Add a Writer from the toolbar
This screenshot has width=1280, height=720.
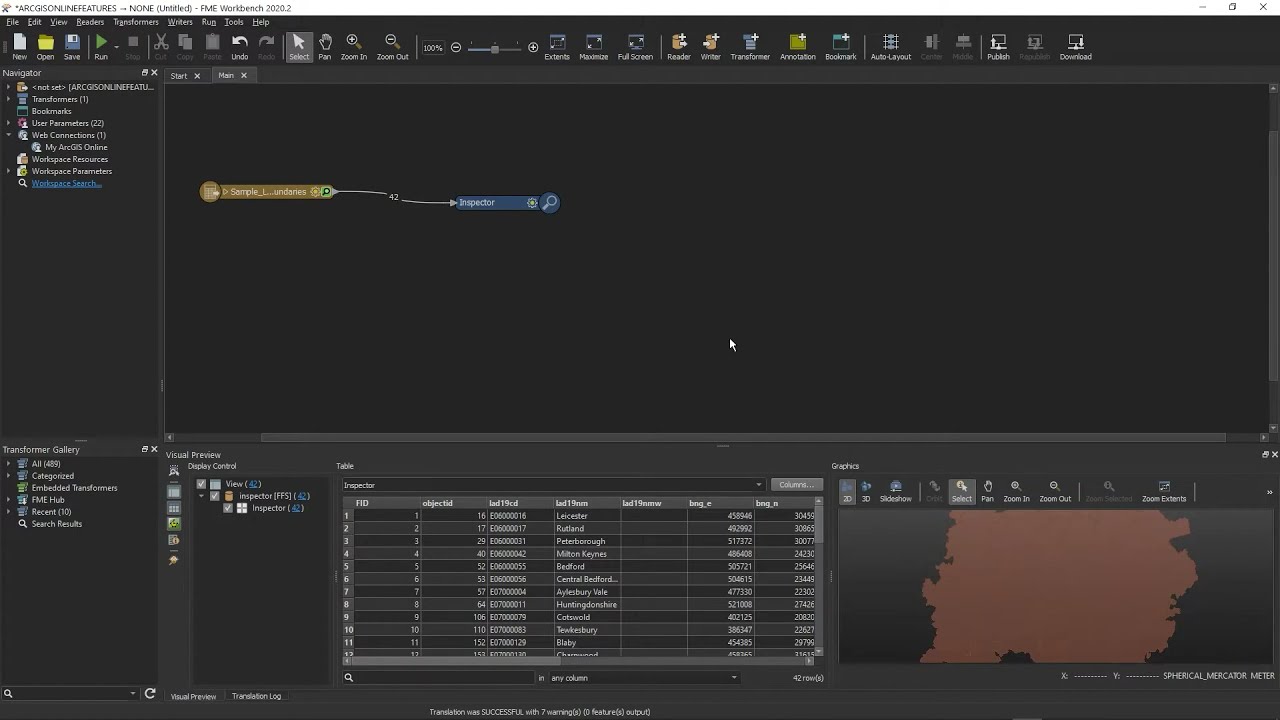(x=710, y=46)
